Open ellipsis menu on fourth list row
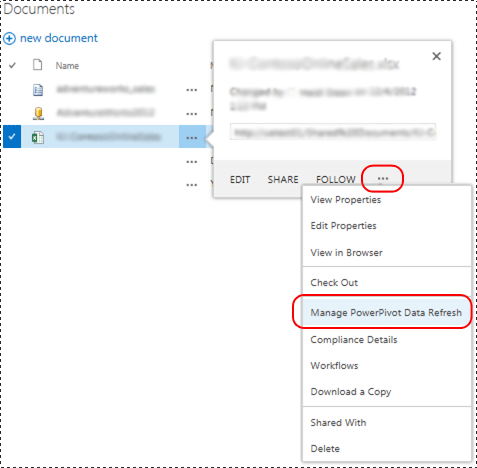The width and height of the screenshot is (477, 468). (191, 162)
